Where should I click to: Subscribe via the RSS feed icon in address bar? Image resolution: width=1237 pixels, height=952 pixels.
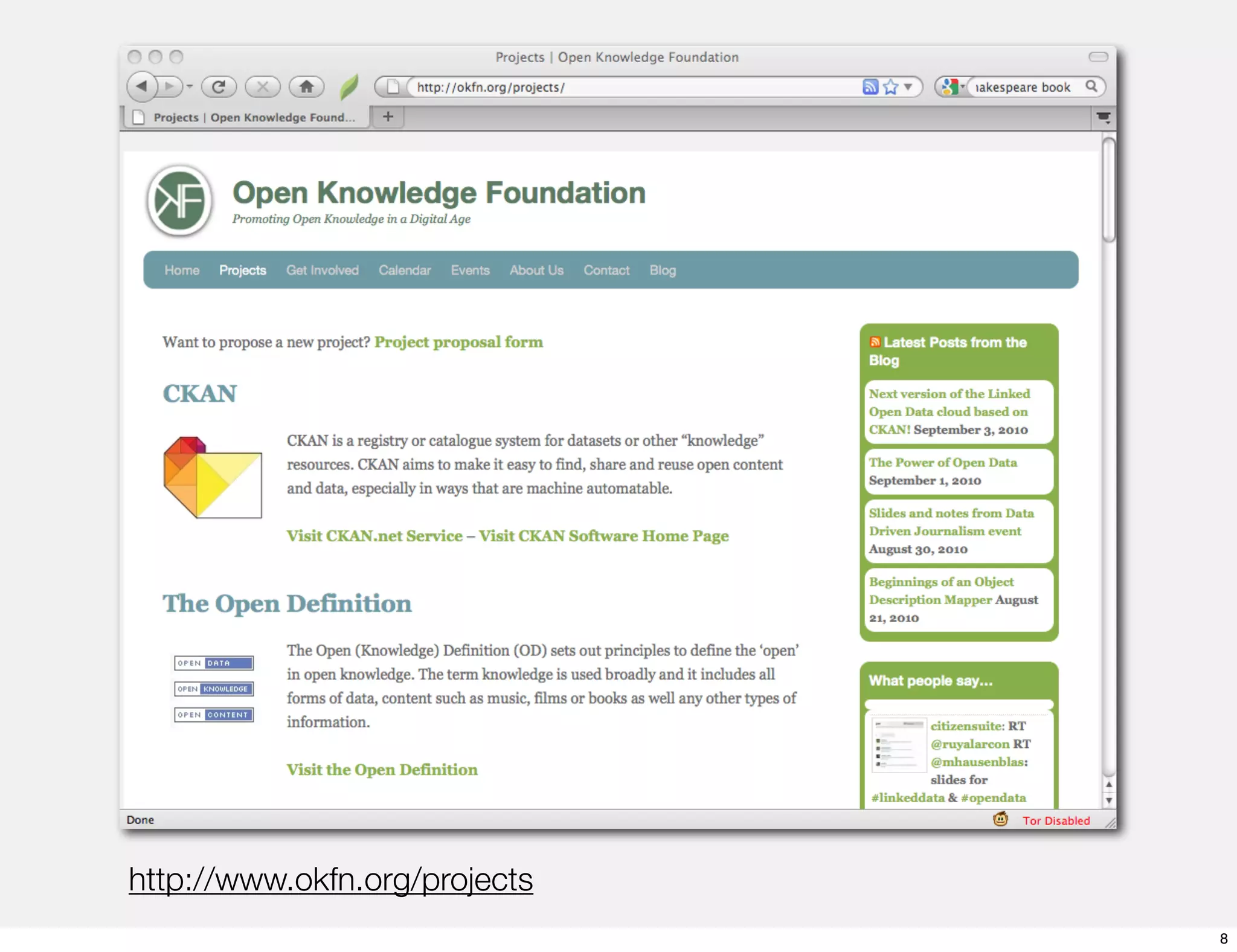[870, 86]
